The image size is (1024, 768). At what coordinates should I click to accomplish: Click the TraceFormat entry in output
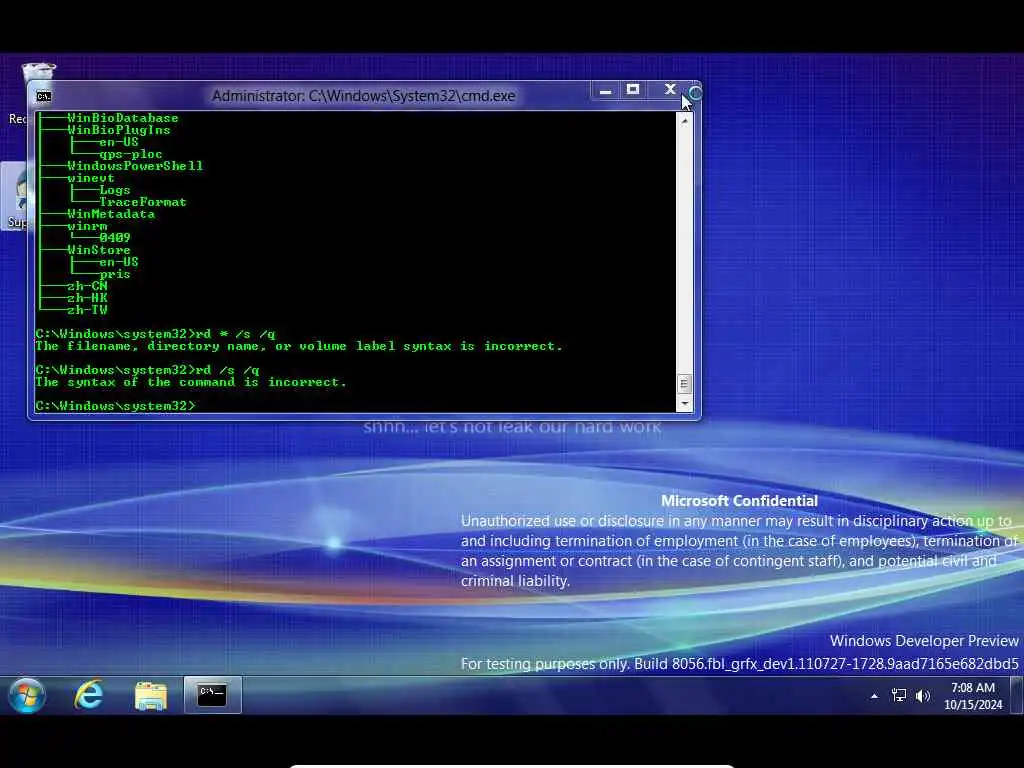click(142, 202)
